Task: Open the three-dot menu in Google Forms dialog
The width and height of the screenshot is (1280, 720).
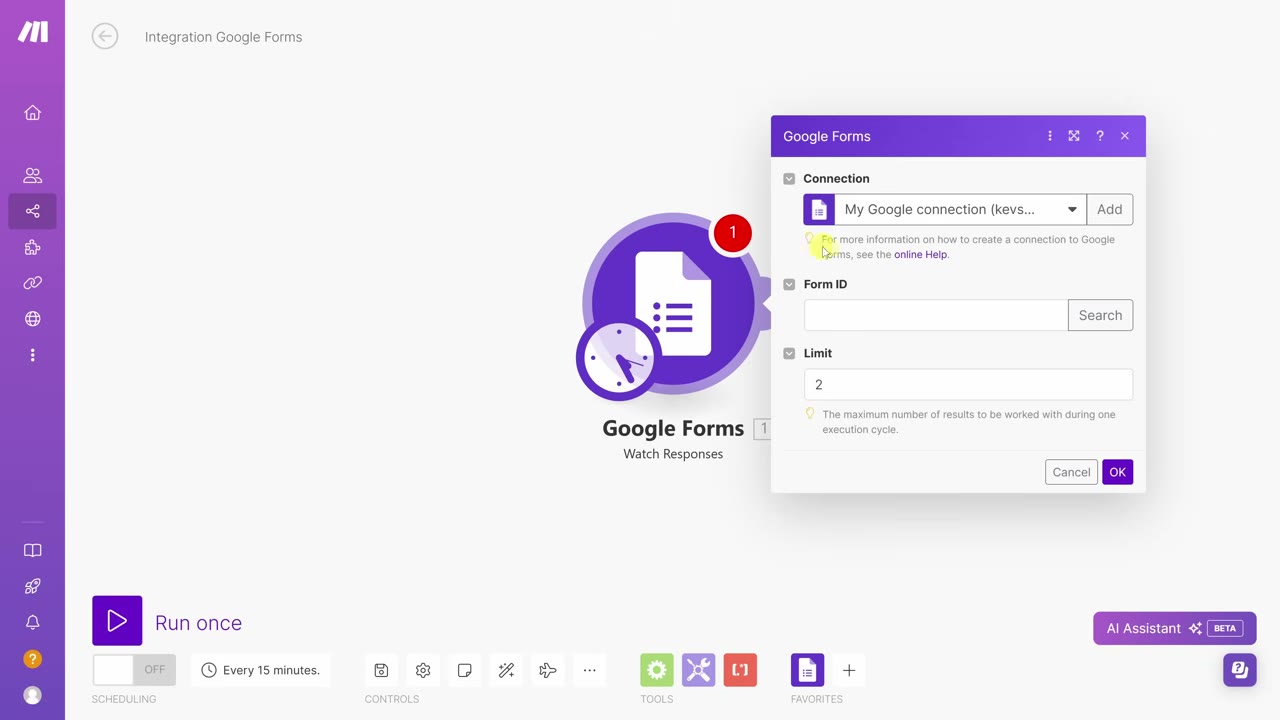Action: (1050, 136)
